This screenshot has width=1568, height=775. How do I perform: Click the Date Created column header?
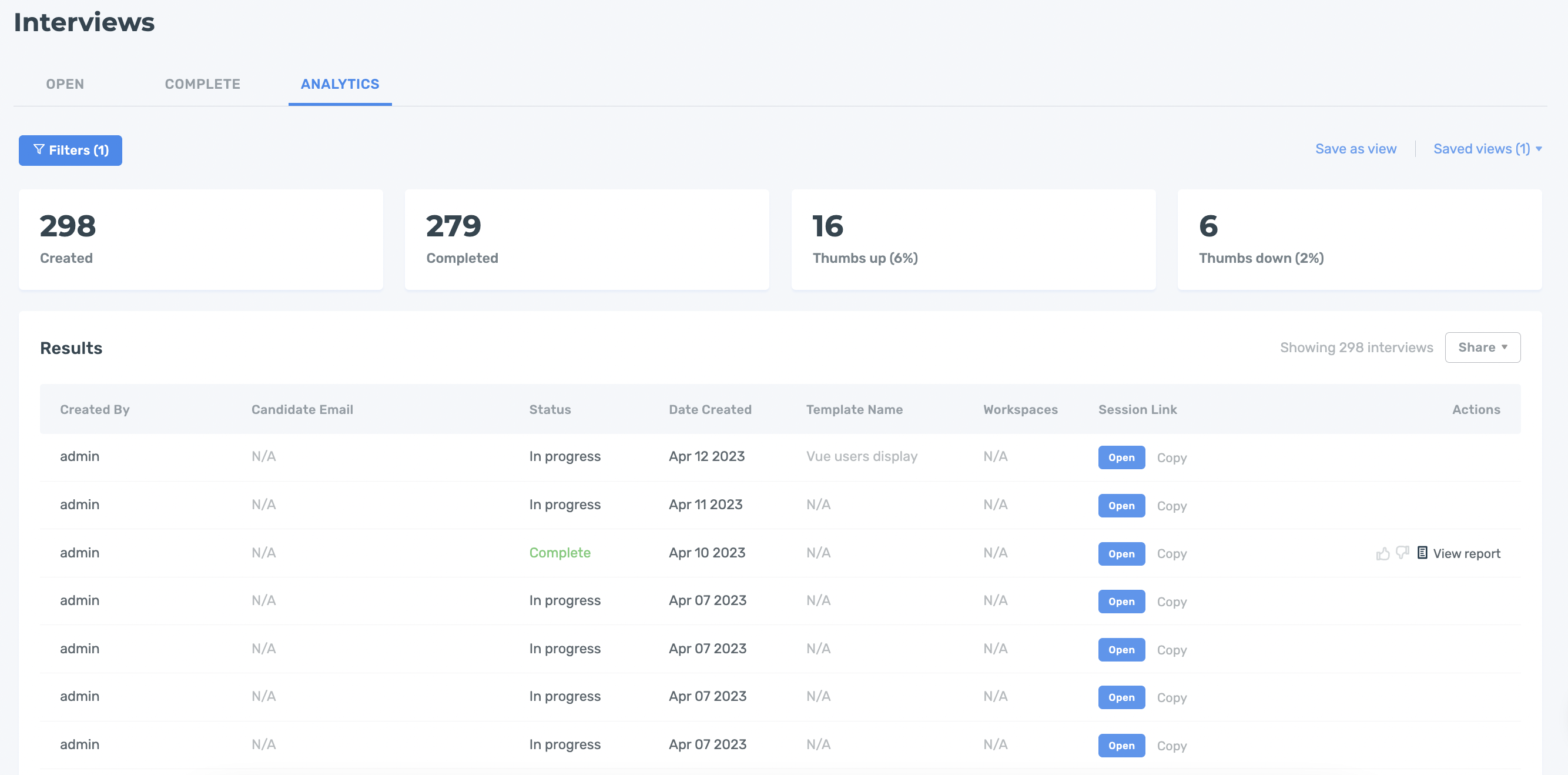click(710, 409)
